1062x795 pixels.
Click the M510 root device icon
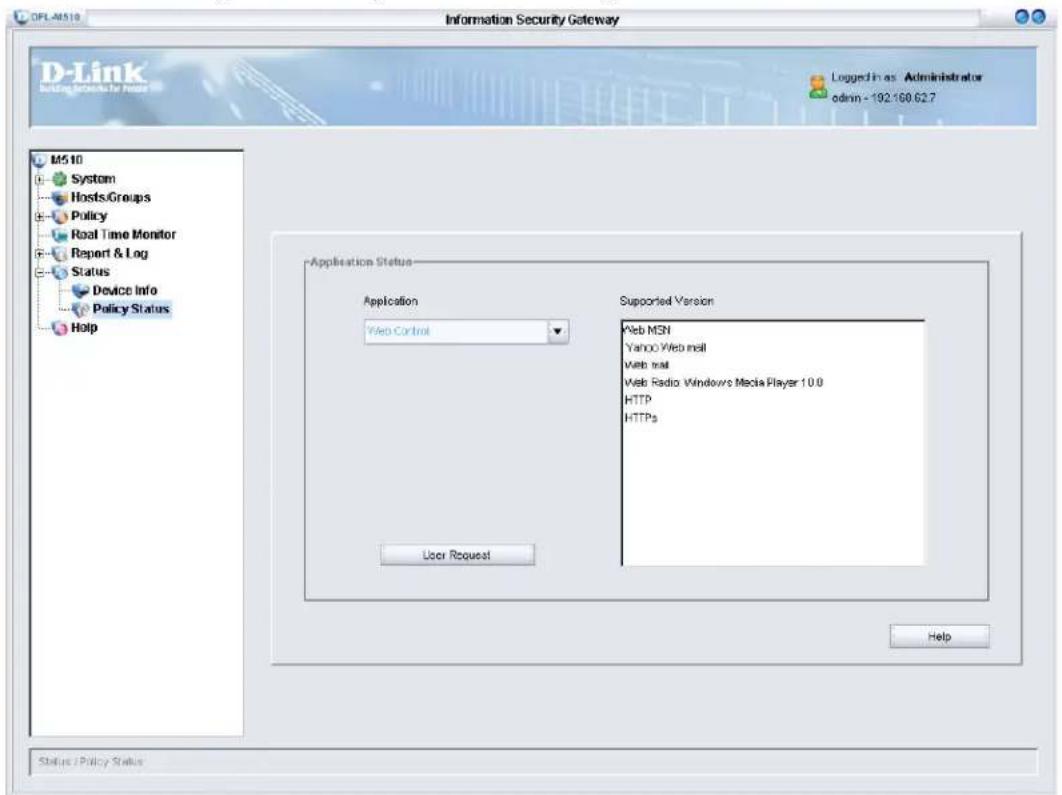pyautogui.click(x=39, y=160)
